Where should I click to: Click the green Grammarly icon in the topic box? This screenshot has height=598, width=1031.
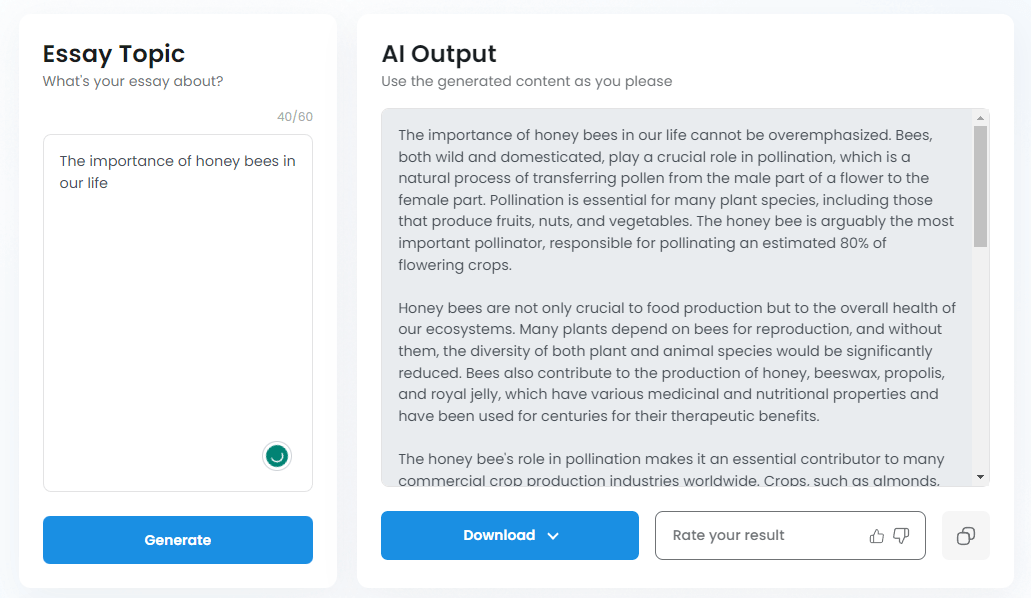(277, 456)
